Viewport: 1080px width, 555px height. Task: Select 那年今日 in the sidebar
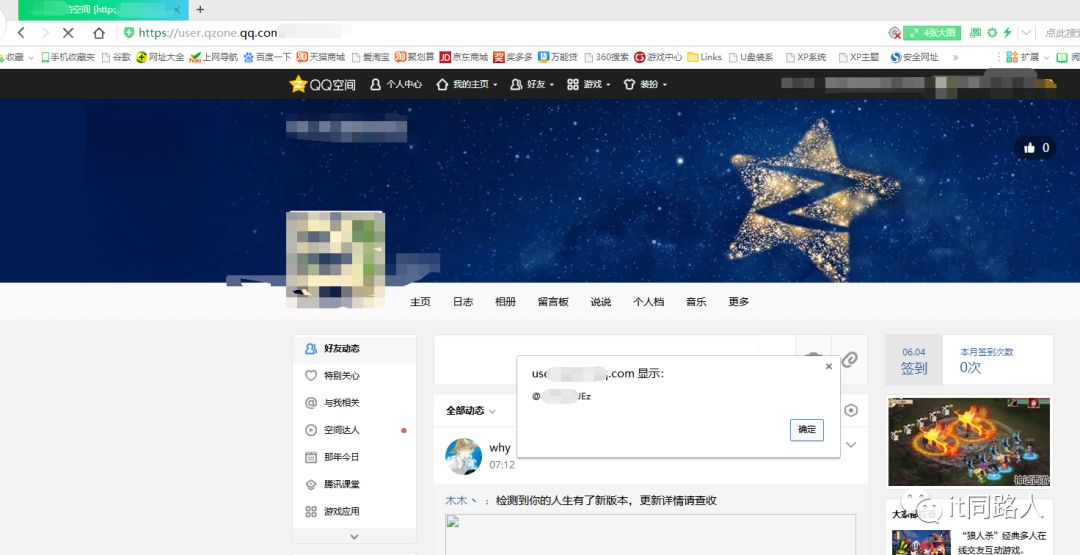(x=354, y=457)
